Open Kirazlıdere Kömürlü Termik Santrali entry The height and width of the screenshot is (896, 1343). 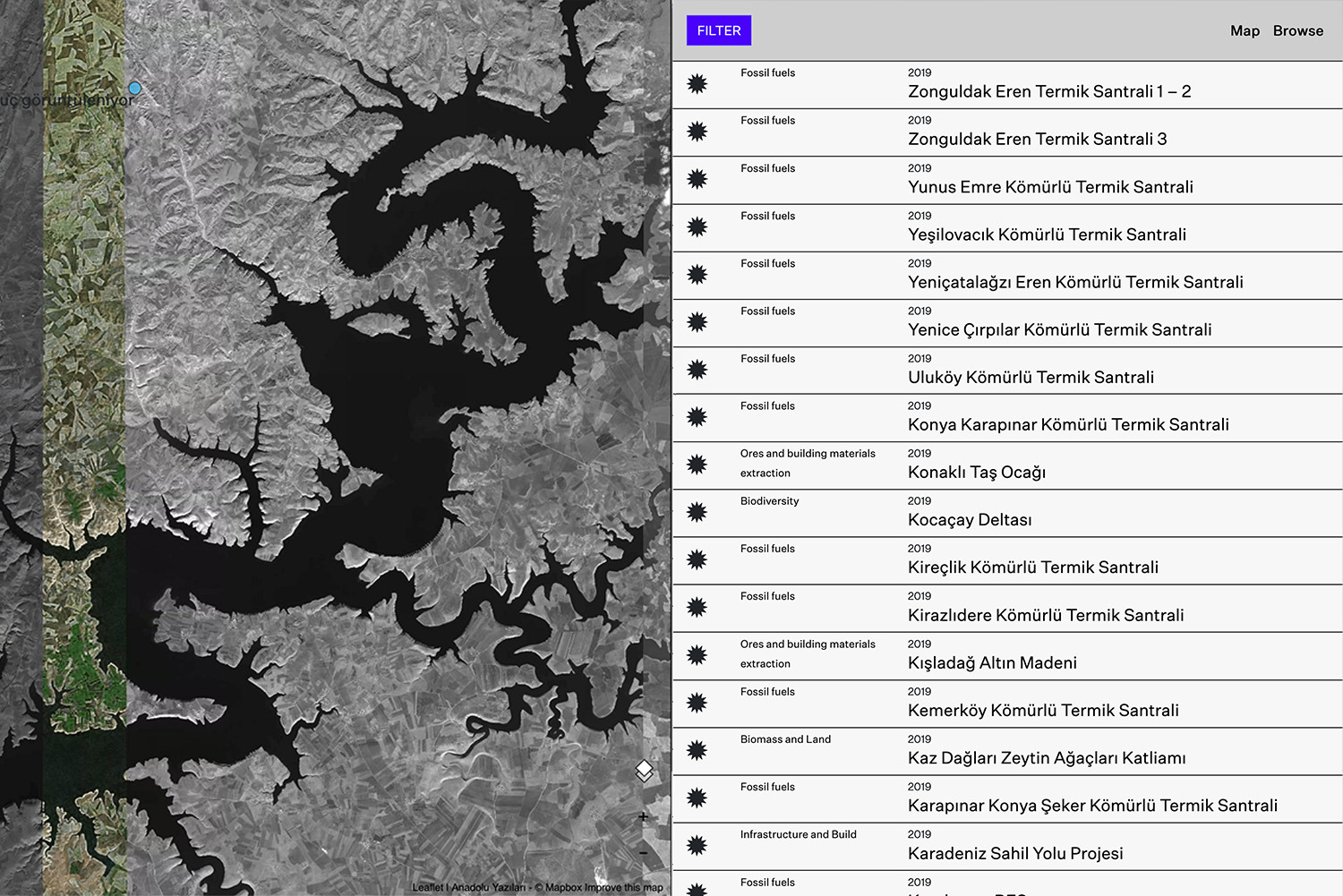tap(1045, 615)
